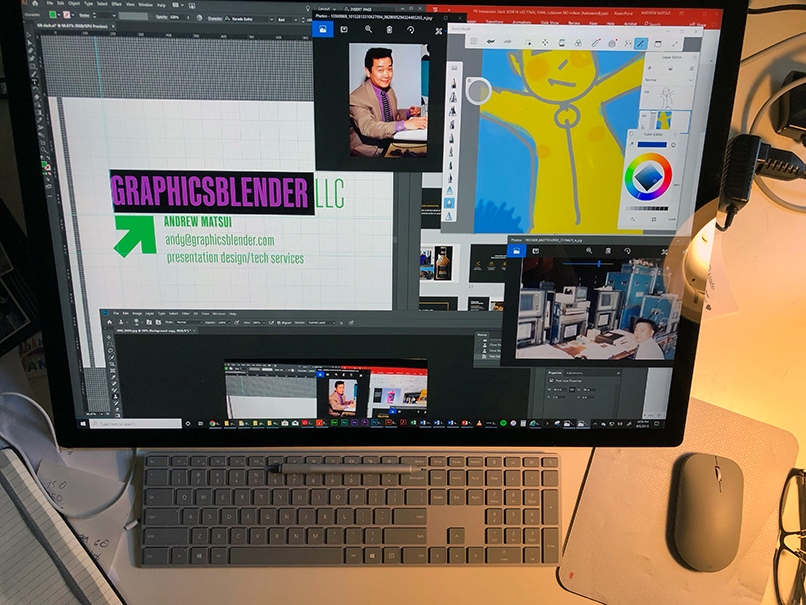The height and width of the screenshot is (605, 806).
Task: Open Edit & Create in top Photos window
Action: (438, 31)
